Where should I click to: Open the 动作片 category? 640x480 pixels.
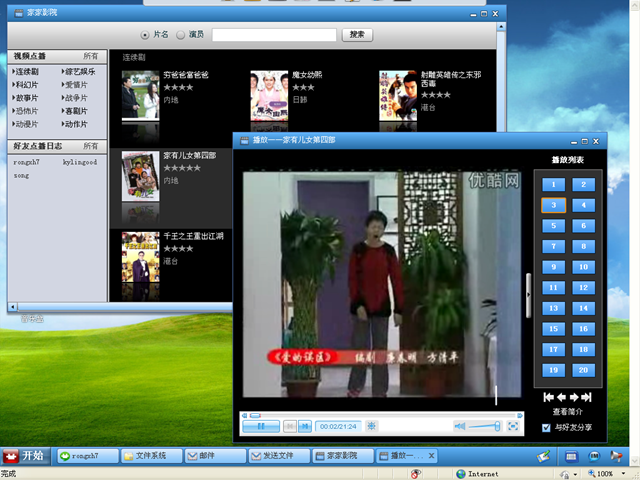[x=75, y=124]
